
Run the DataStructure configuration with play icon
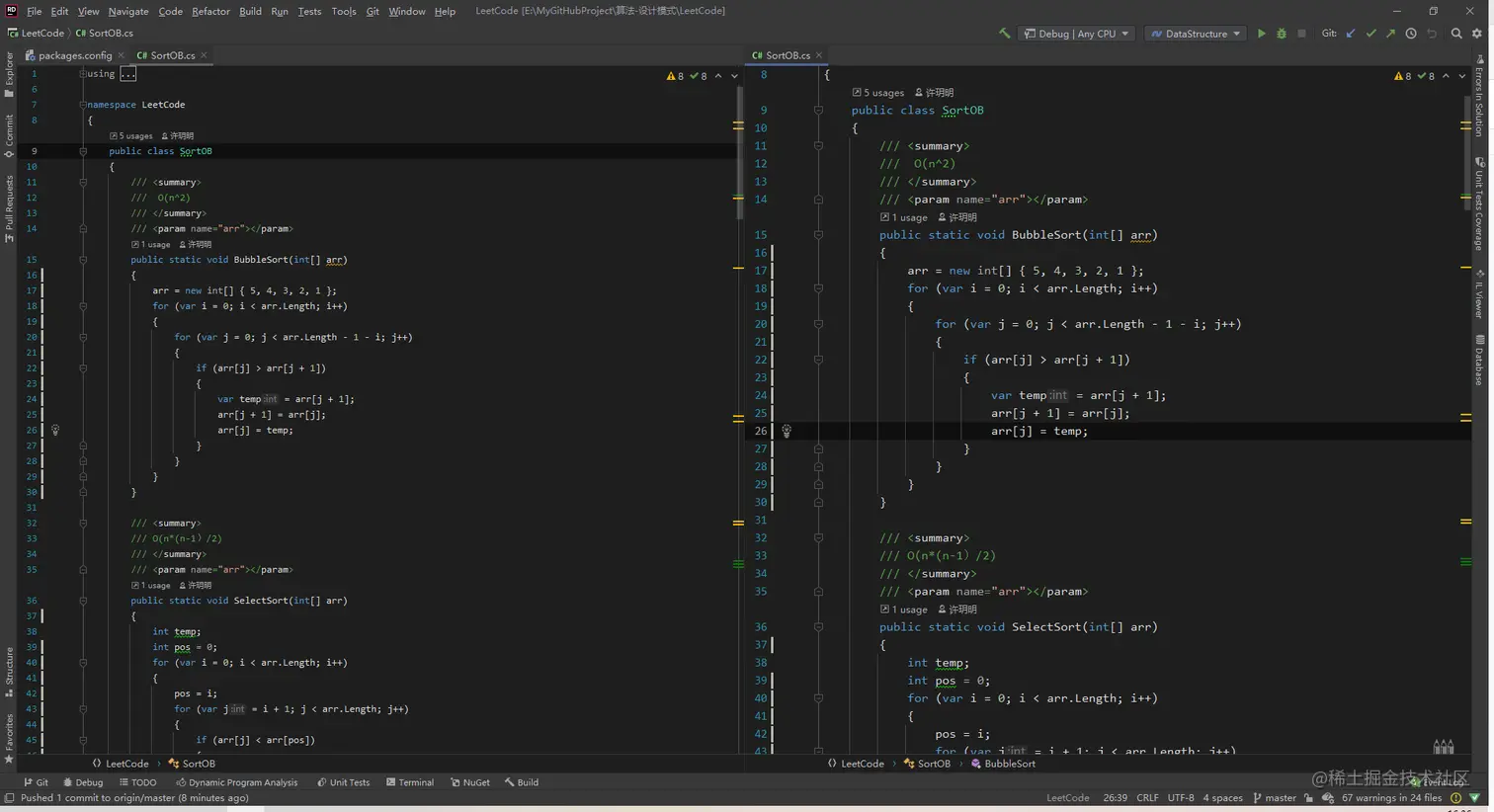point(1261,34)
